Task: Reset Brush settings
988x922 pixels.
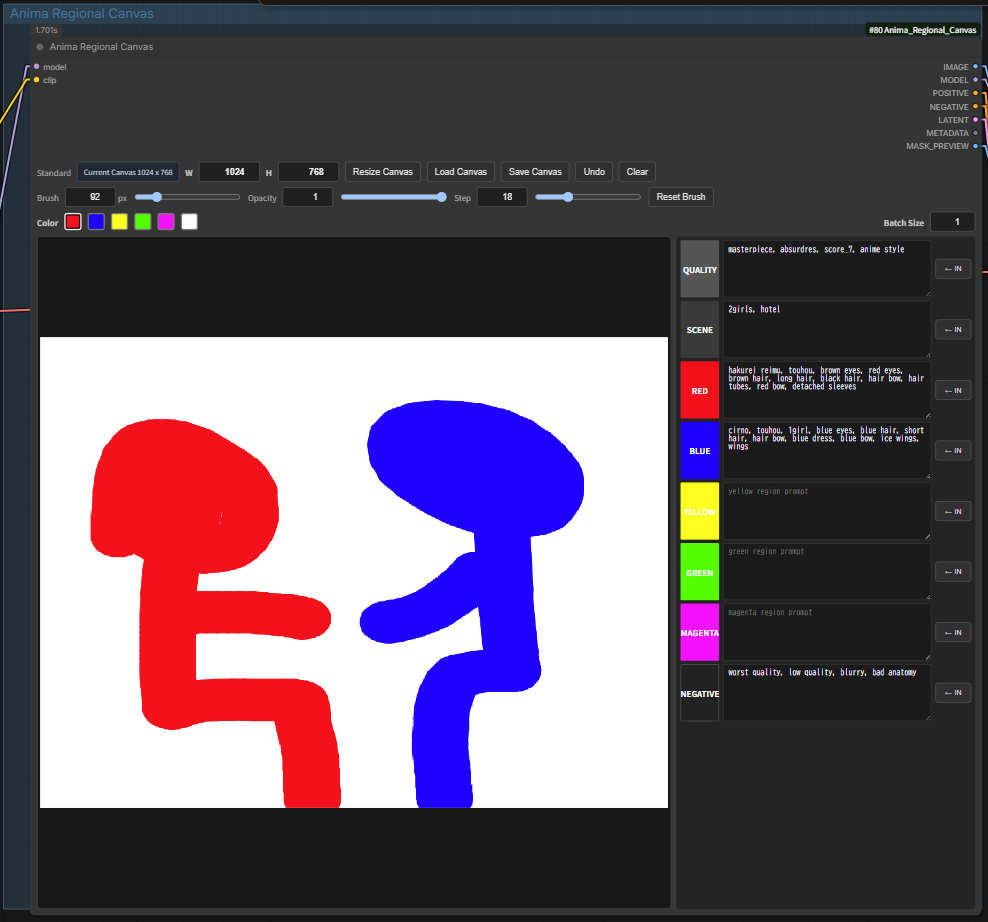Action: 681,197
